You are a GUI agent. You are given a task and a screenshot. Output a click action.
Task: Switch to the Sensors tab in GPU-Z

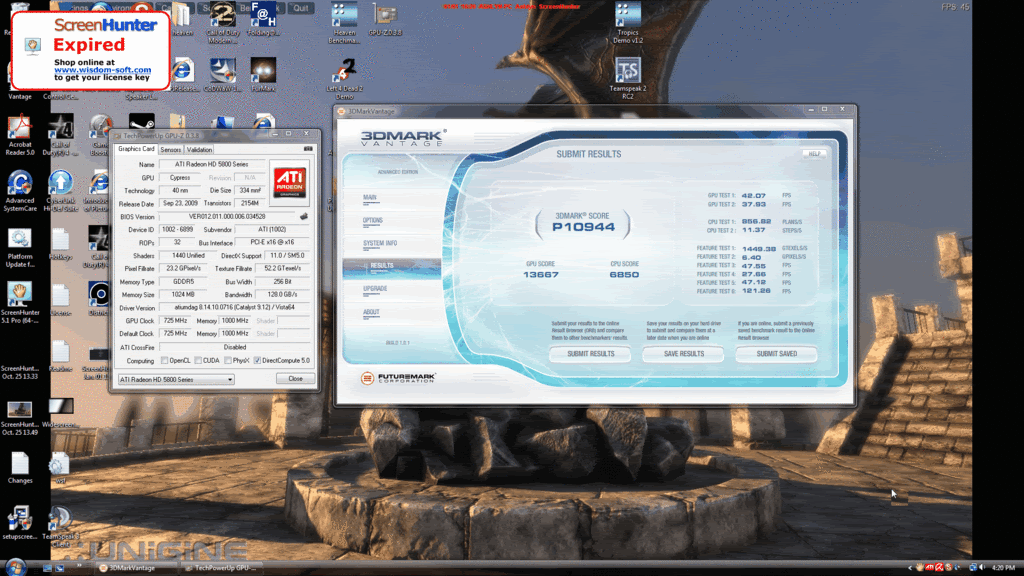170,150
